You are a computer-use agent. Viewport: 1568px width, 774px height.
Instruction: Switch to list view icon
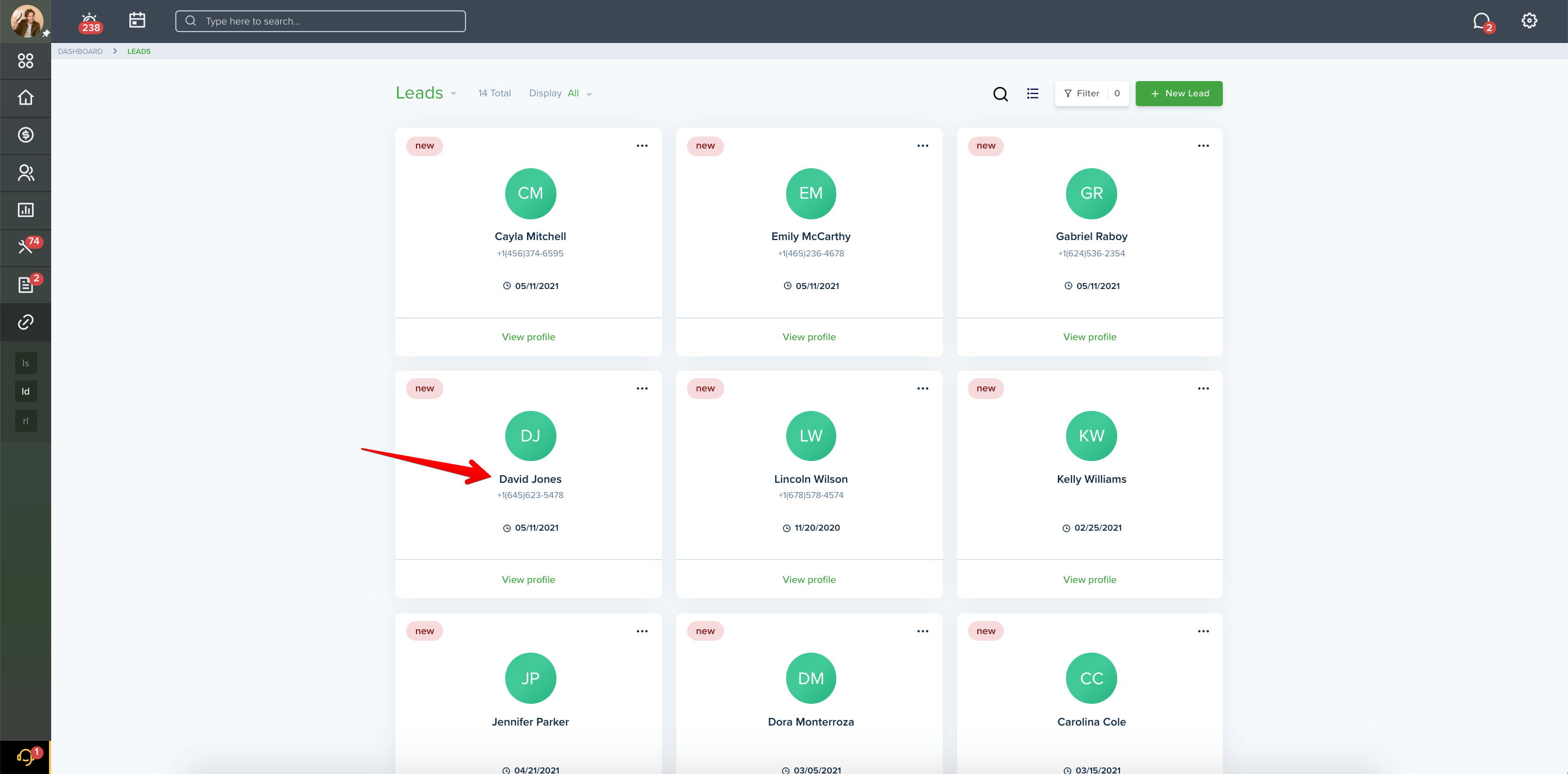click(1032, 94)
